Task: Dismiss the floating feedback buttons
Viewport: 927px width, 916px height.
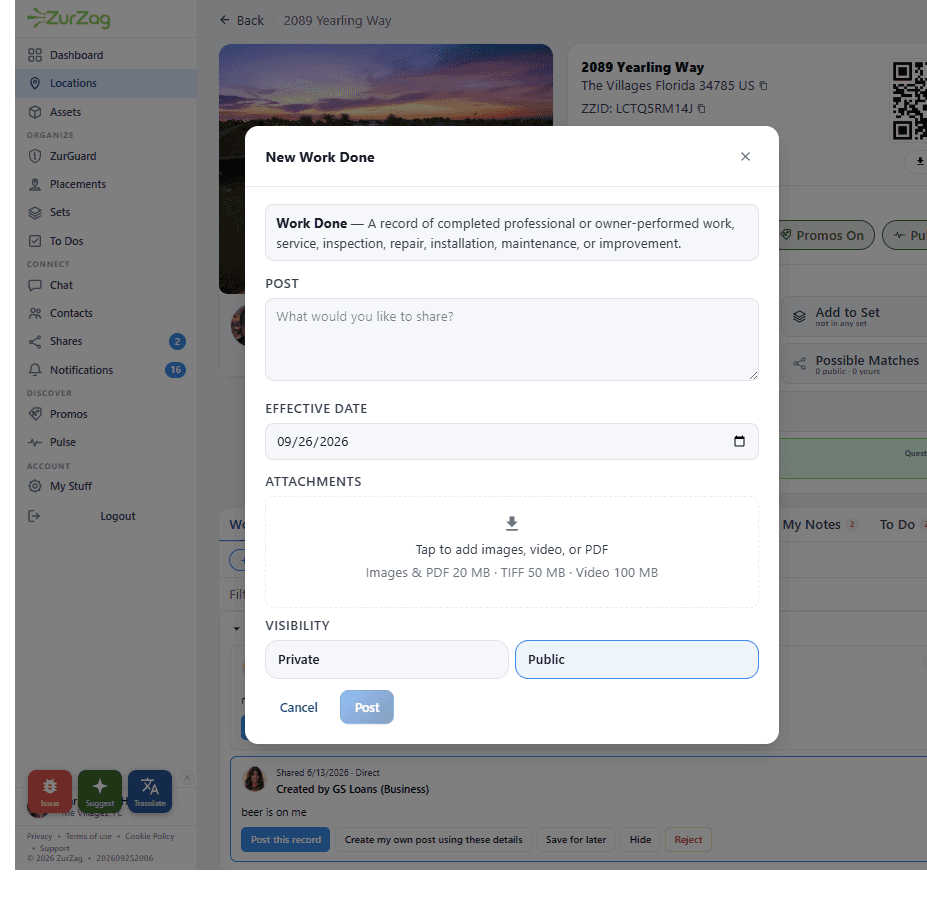Action: [187, 778]
